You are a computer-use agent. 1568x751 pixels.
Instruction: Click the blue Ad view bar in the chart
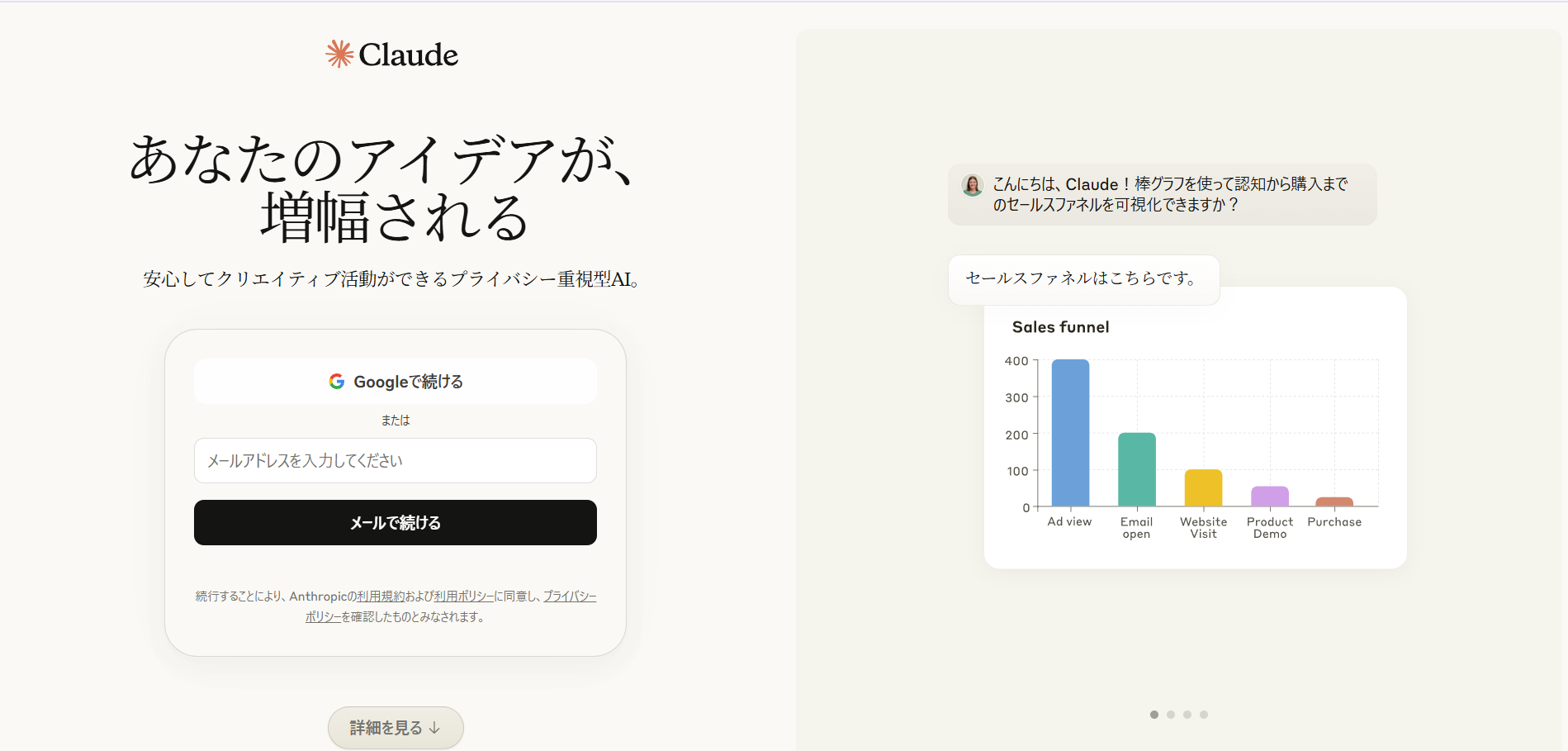(1069, 430)
